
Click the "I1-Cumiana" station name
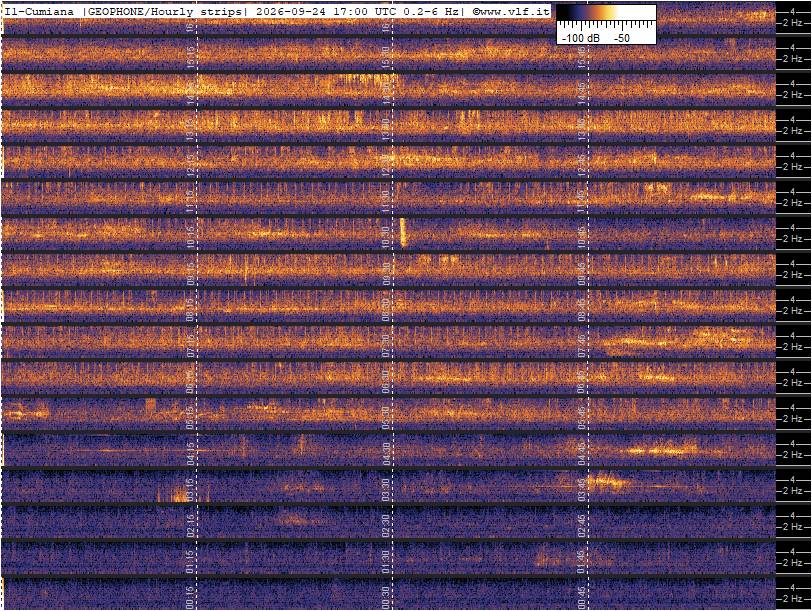click(39, 11)
